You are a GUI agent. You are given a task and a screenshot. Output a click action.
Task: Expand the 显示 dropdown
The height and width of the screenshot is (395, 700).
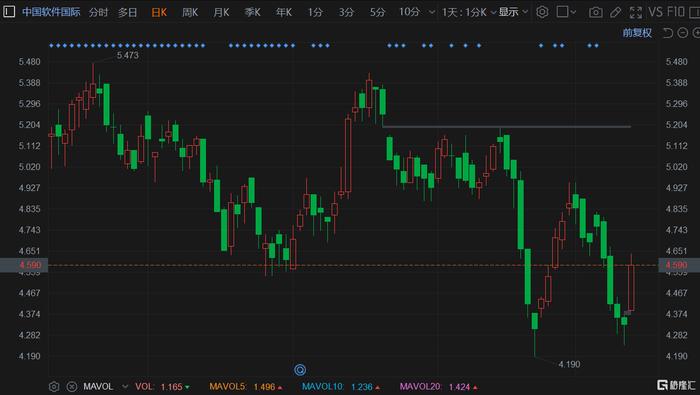click(513, 12)
